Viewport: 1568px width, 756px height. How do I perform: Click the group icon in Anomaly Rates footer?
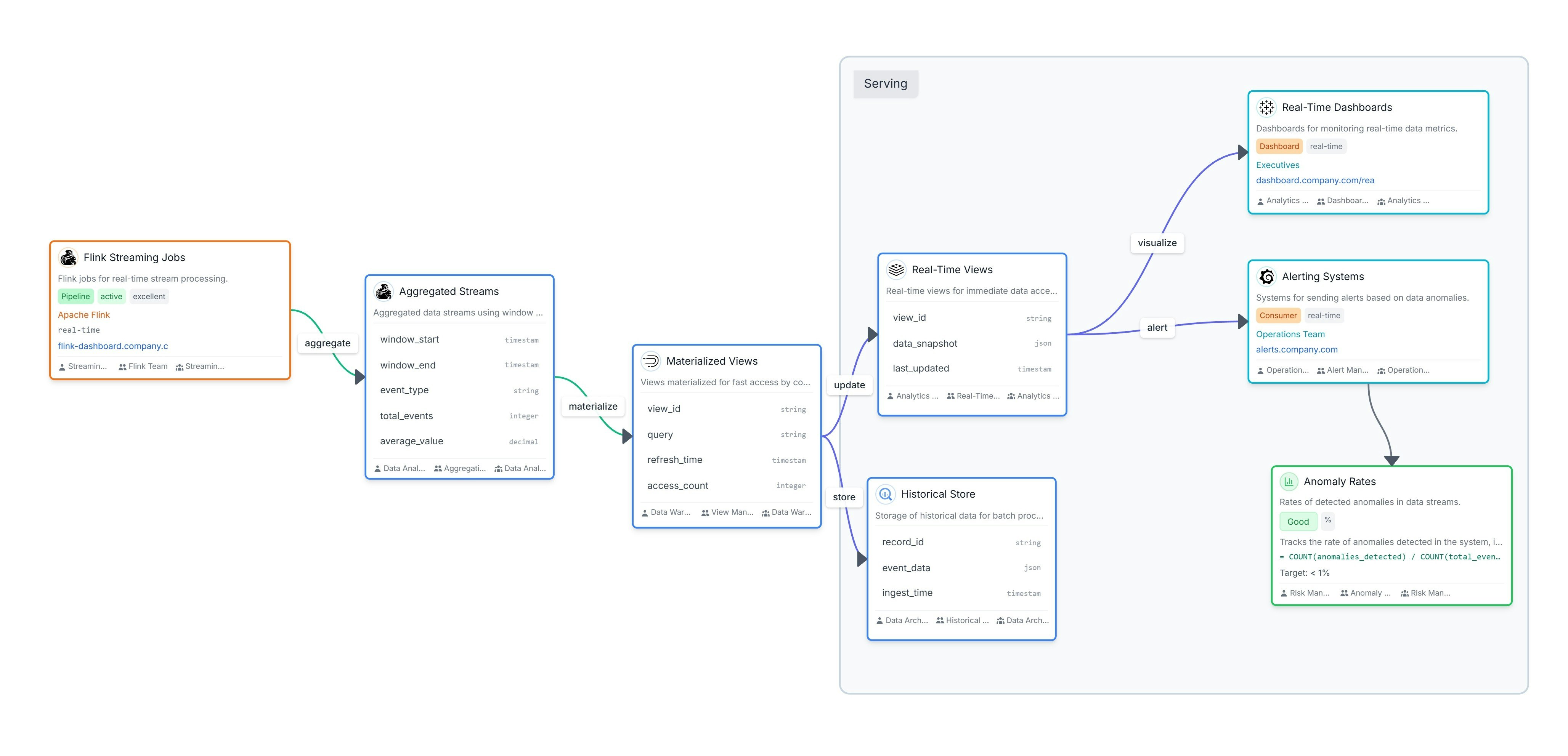coord(1343,593)
